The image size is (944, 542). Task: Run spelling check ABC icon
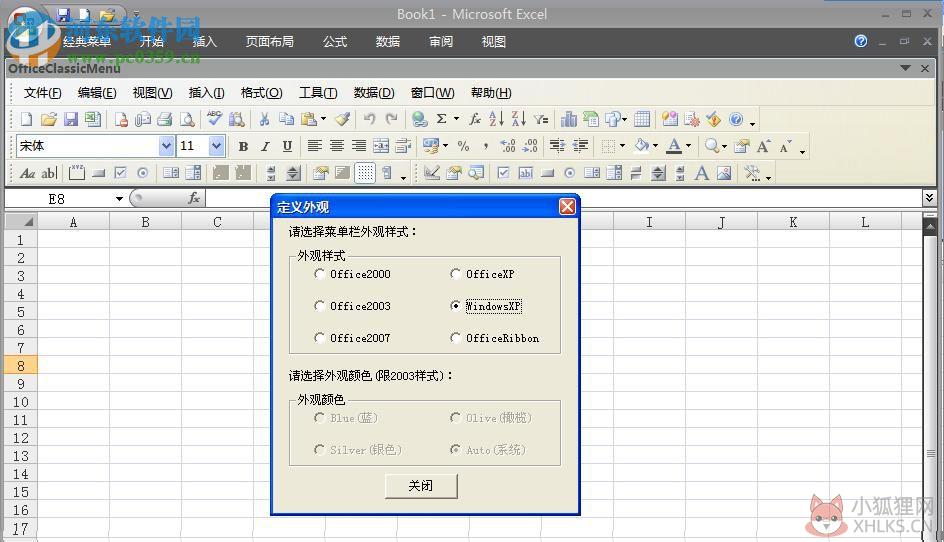click(x=214, y=118)
